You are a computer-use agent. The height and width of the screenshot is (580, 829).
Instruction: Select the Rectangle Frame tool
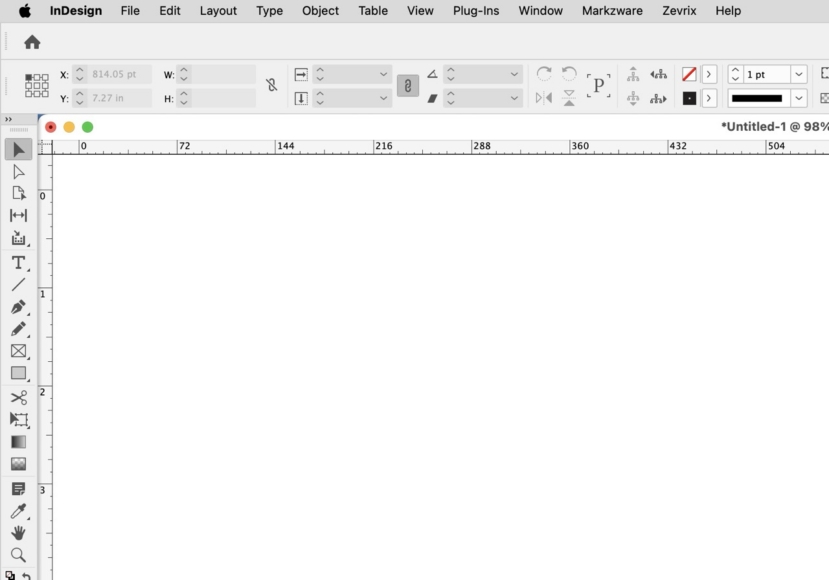19,351
